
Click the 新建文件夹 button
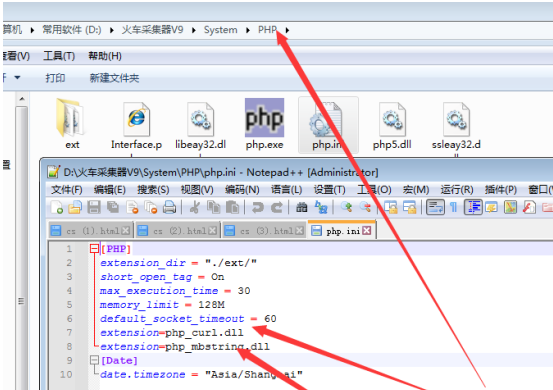pos(114,78)
